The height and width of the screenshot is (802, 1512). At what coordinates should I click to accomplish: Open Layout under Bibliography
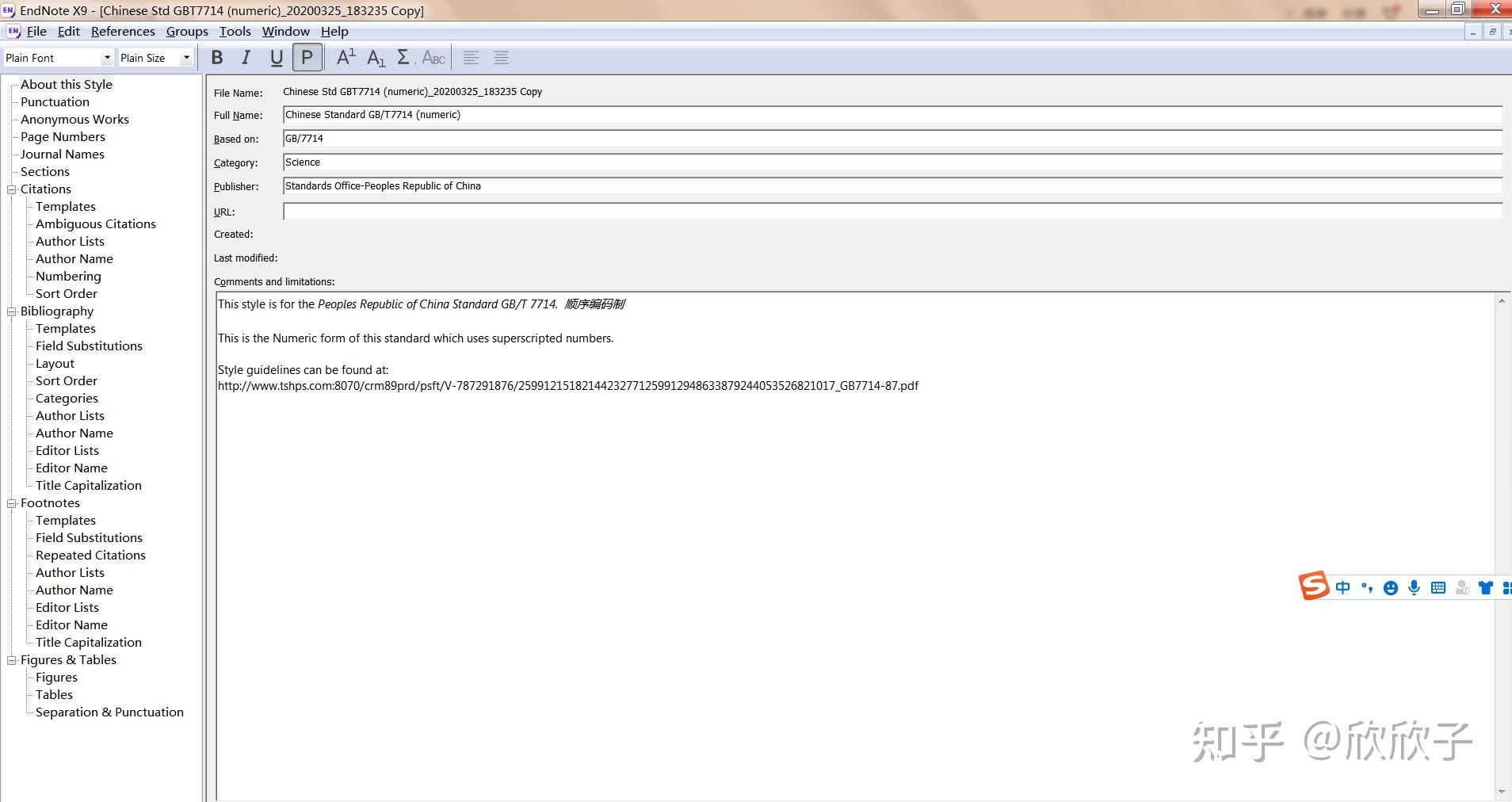[x=55, y=364]
